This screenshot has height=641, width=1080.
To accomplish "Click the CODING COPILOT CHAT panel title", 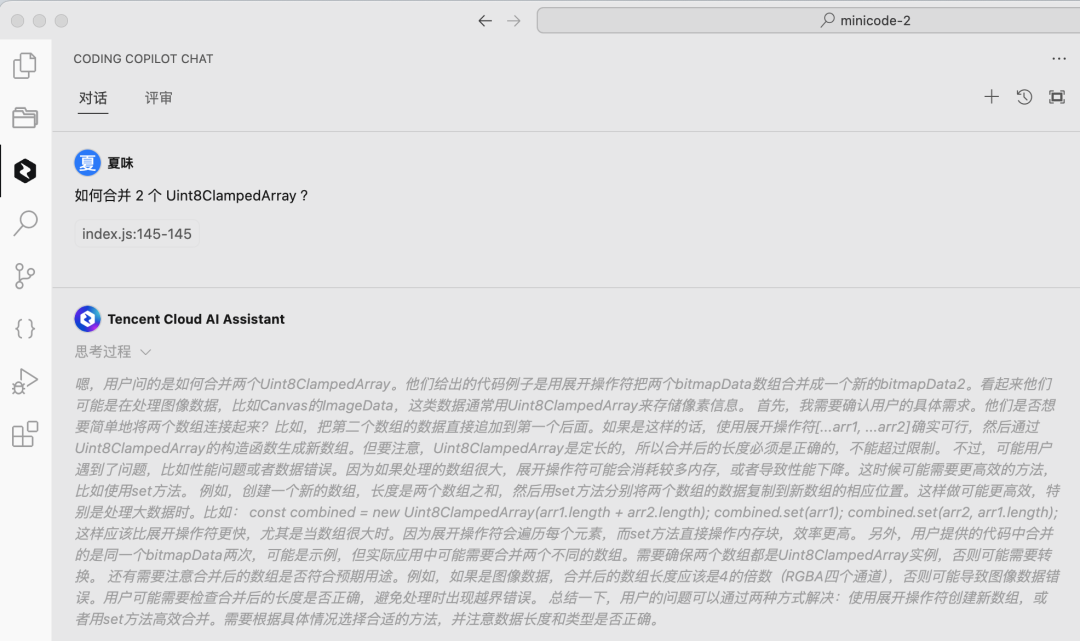I will point(143,59).
